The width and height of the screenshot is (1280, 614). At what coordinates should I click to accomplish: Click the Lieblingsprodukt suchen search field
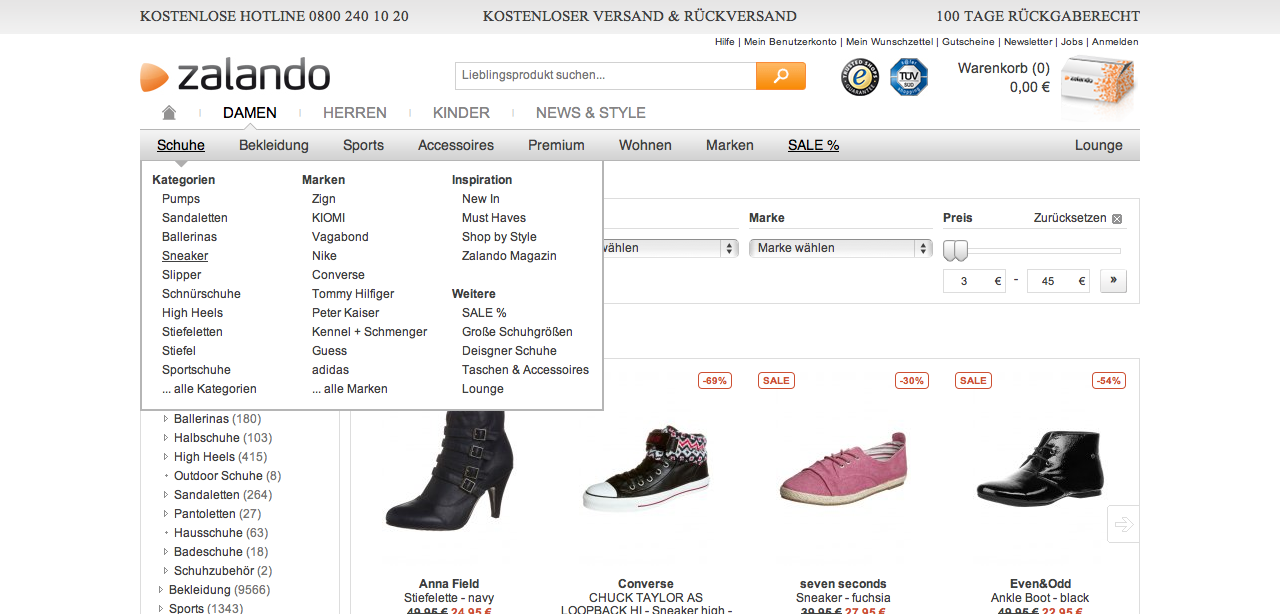click(605, 76)
